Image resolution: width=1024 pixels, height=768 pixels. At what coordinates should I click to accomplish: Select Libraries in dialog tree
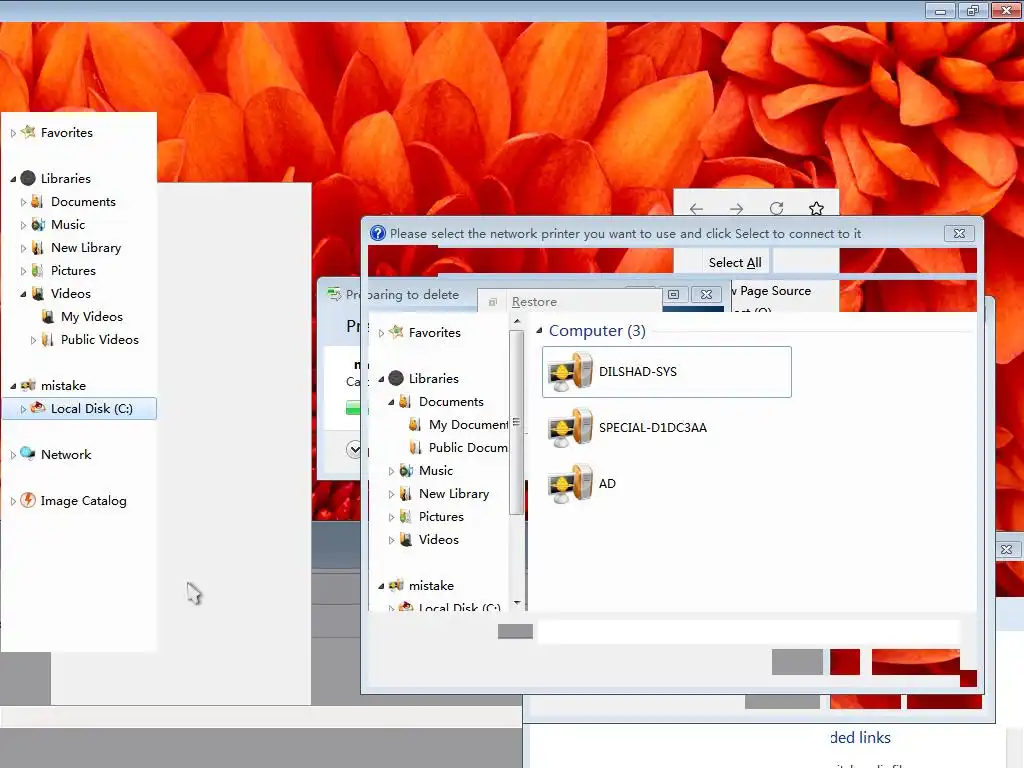(x=434, y=378)
